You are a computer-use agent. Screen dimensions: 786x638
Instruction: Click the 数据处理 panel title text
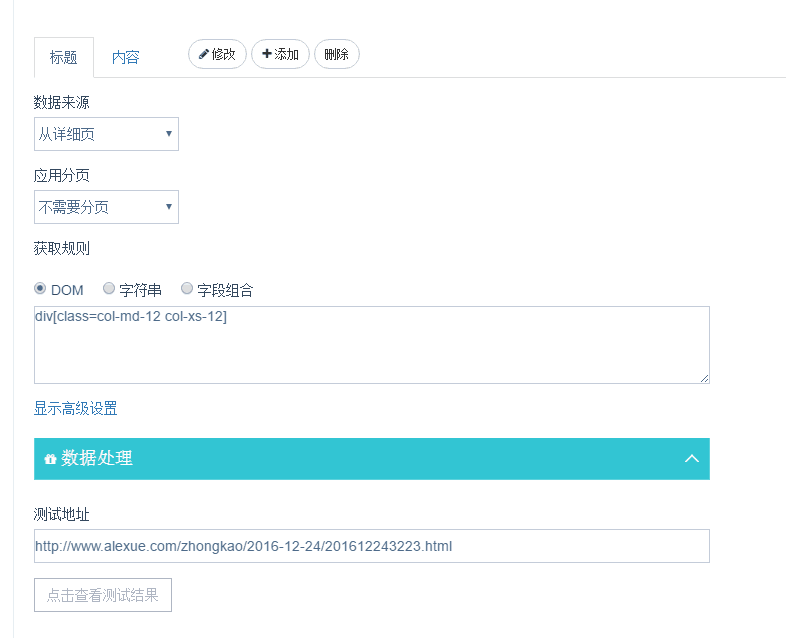tap(97, 458)
